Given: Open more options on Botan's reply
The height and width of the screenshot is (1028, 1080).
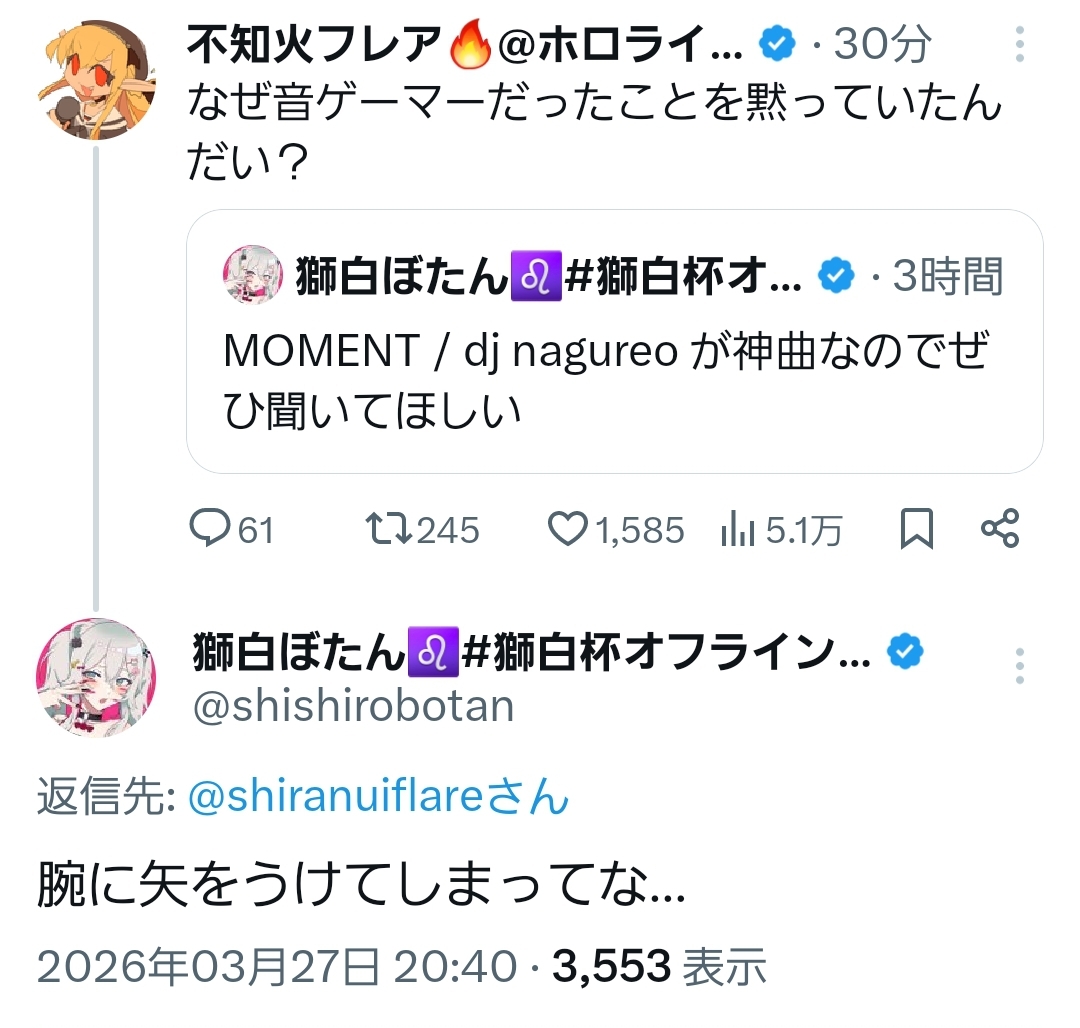Looking at the screenshot, I should point(1019,665).
